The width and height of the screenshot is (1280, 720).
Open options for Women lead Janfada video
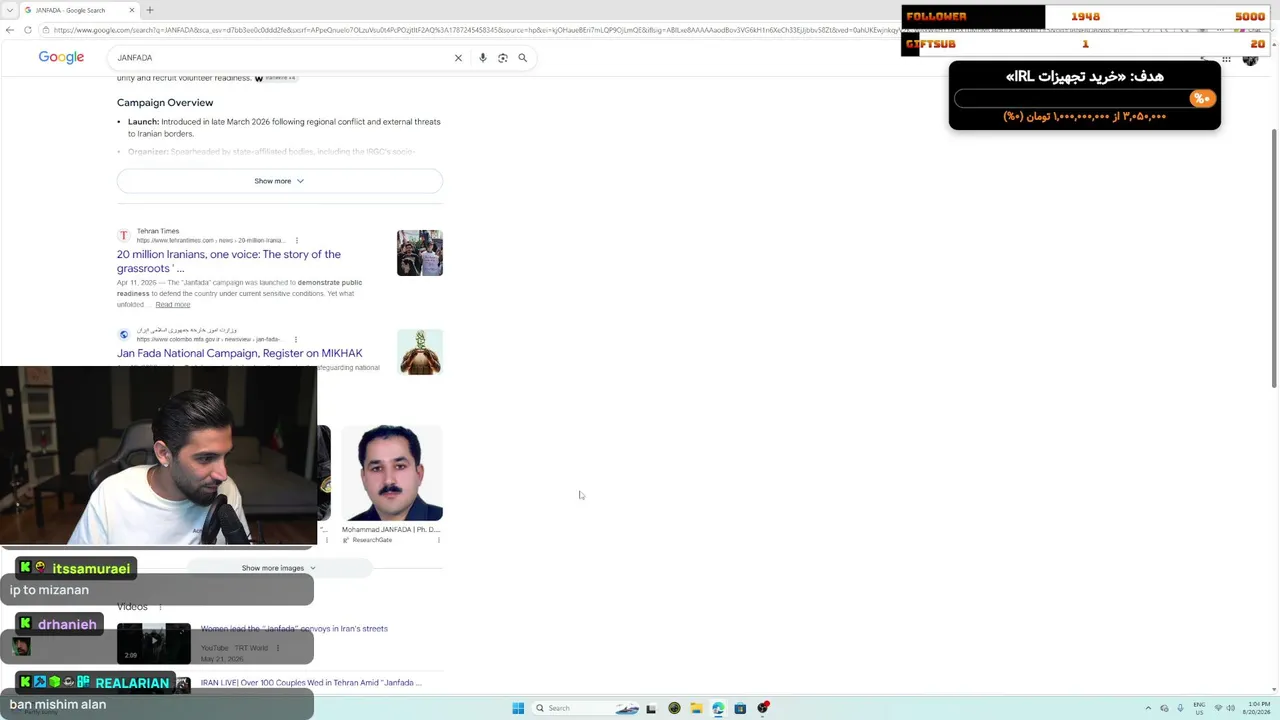[x=278, y=648]
